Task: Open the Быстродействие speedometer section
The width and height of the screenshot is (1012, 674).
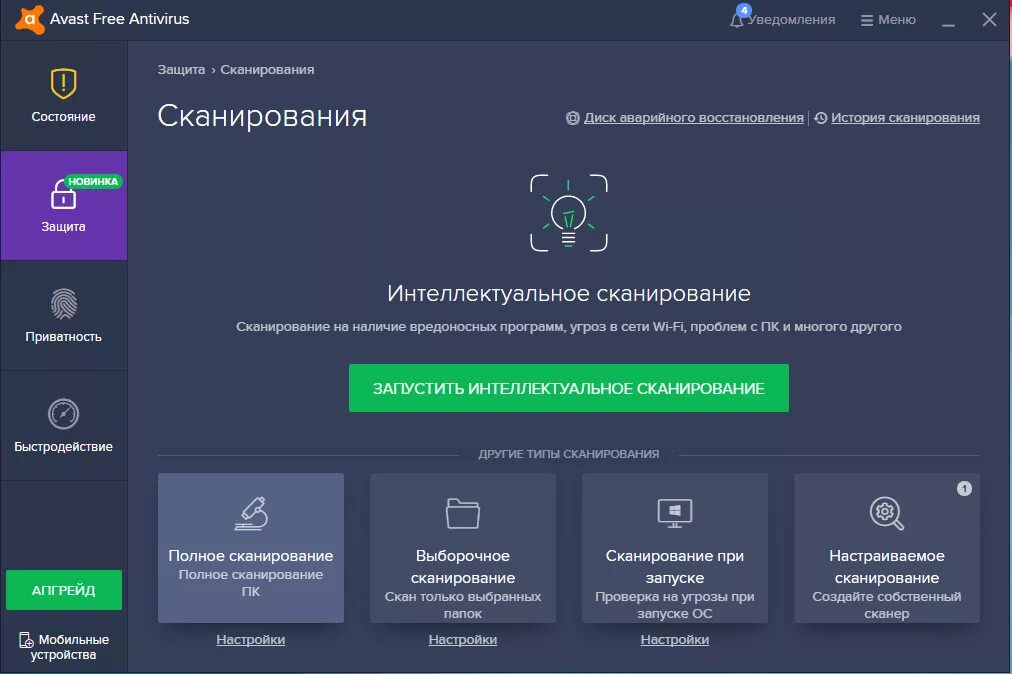Action: (63, 425)
